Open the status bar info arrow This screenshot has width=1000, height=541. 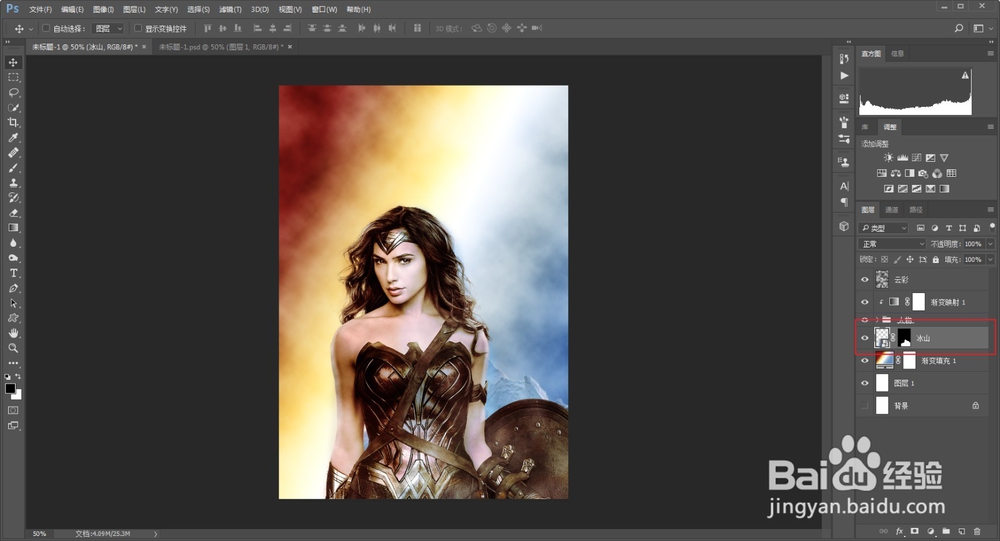pos(156,533)
